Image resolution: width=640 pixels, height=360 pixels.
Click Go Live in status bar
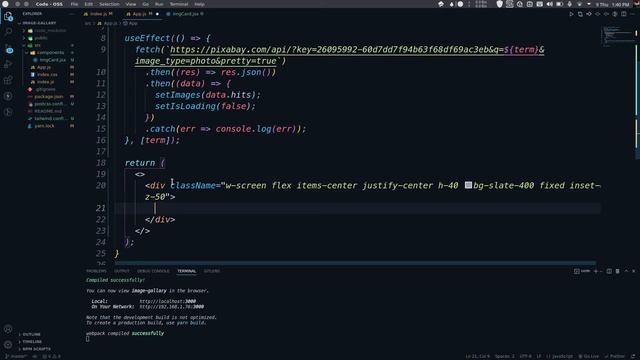pyautogui.click(x=589, y=356)
